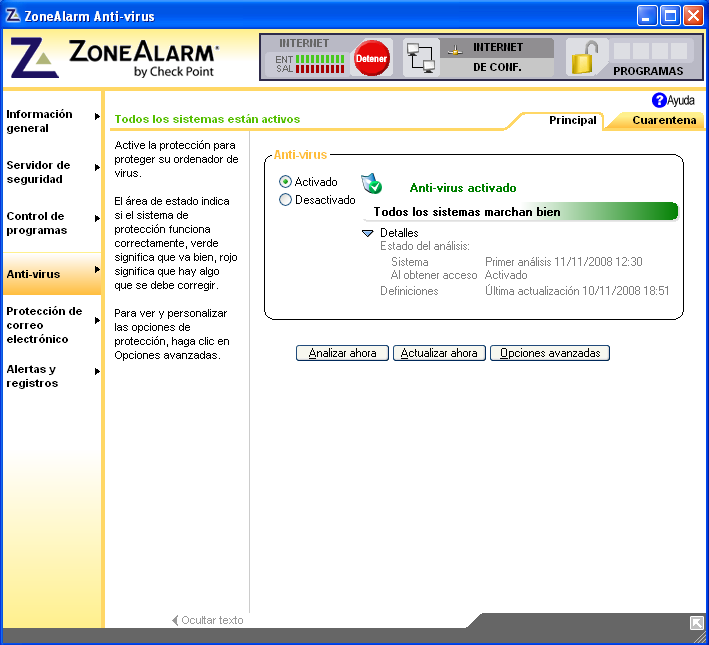This screenshot has height=645, width=709.
Task: Expand Servidor de seguridad arrow
Action: pos(97,167)
